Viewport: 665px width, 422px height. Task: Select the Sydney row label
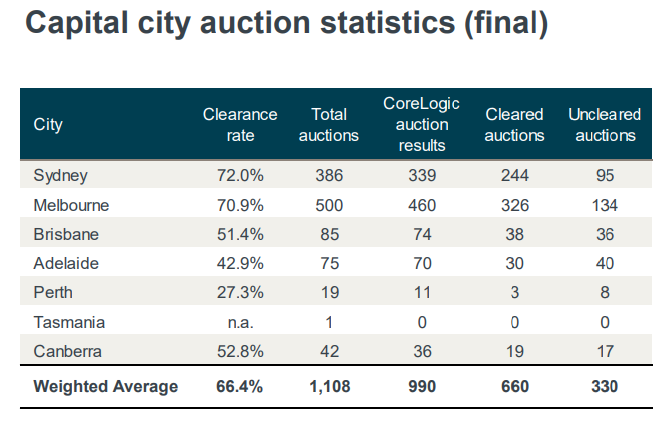[61, 175]
